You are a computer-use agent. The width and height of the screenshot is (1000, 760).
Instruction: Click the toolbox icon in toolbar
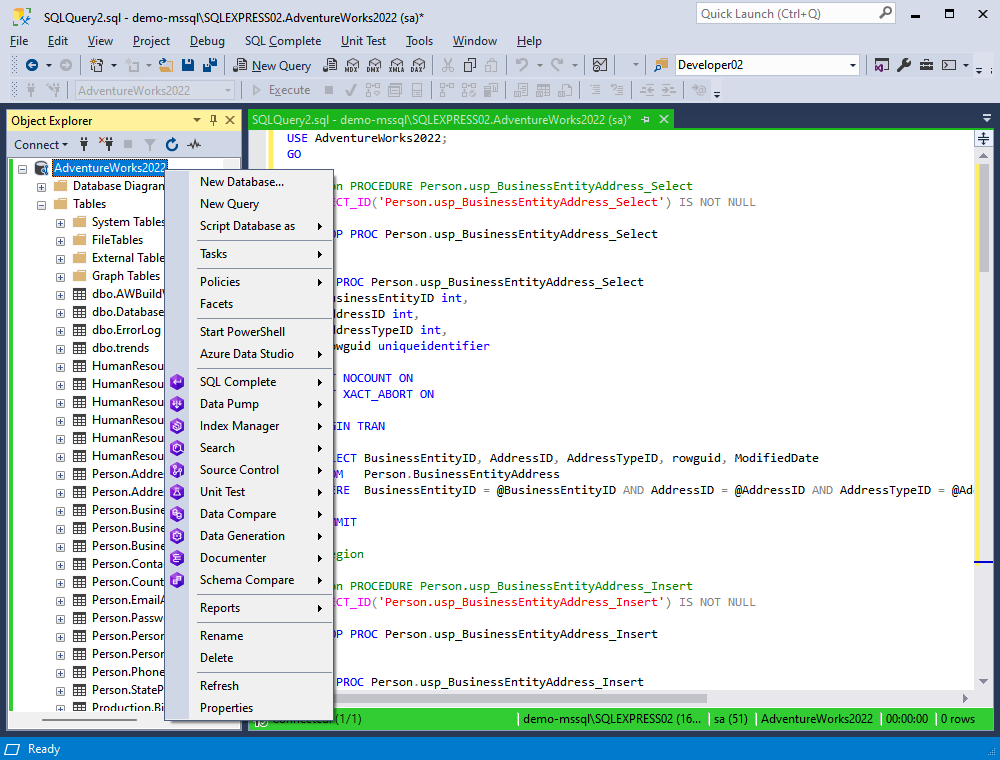click(x=926, y=65)
